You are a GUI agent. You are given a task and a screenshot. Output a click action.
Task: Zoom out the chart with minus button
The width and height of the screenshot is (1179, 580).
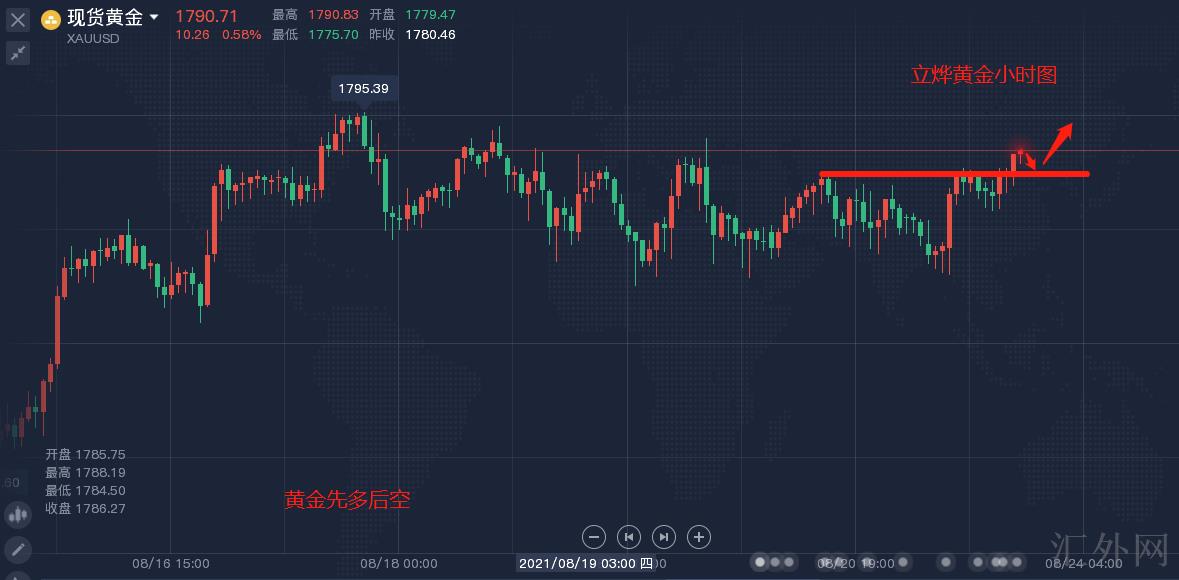point(594,537)
